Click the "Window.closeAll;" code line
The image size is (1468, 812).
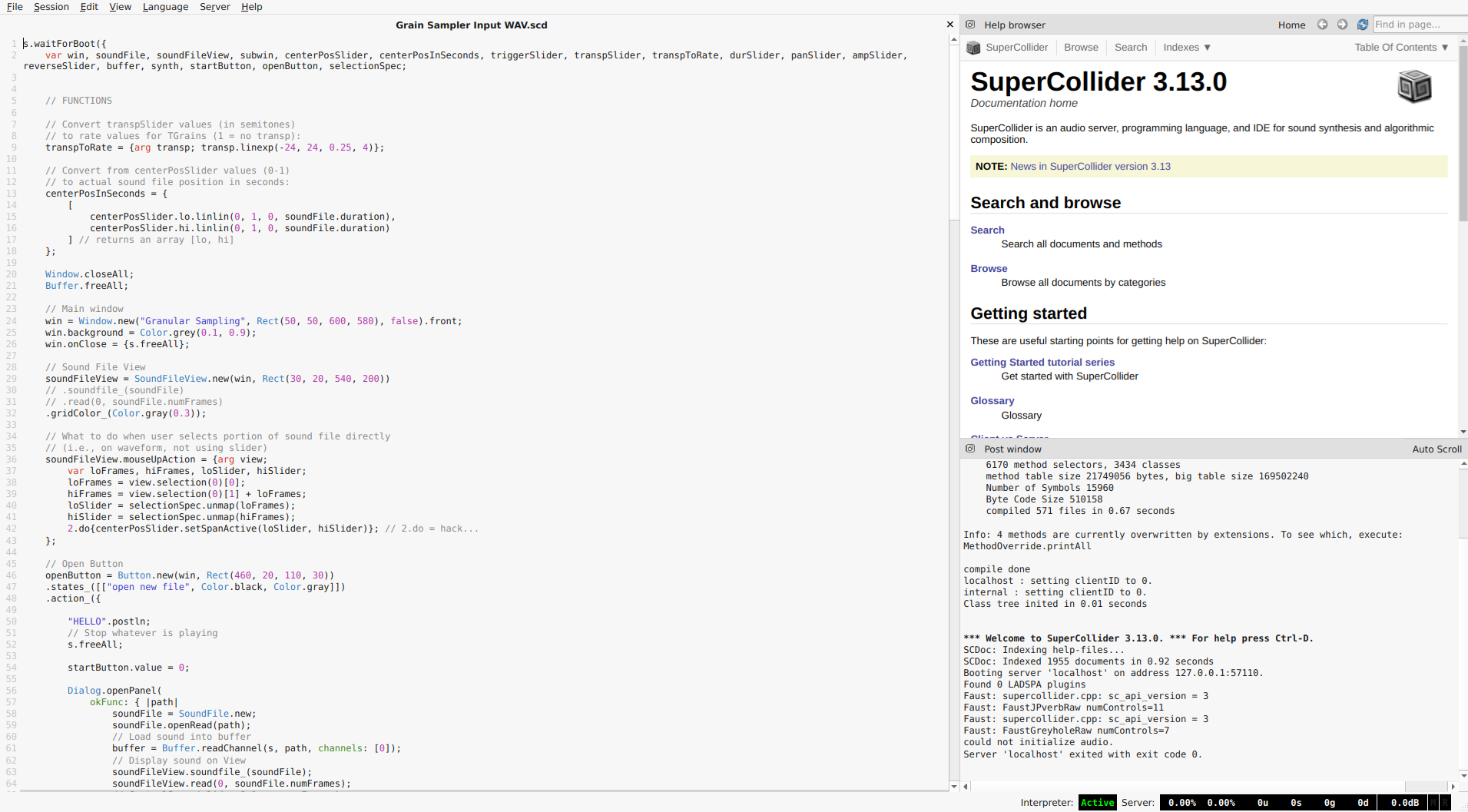(x=89, y=274)
